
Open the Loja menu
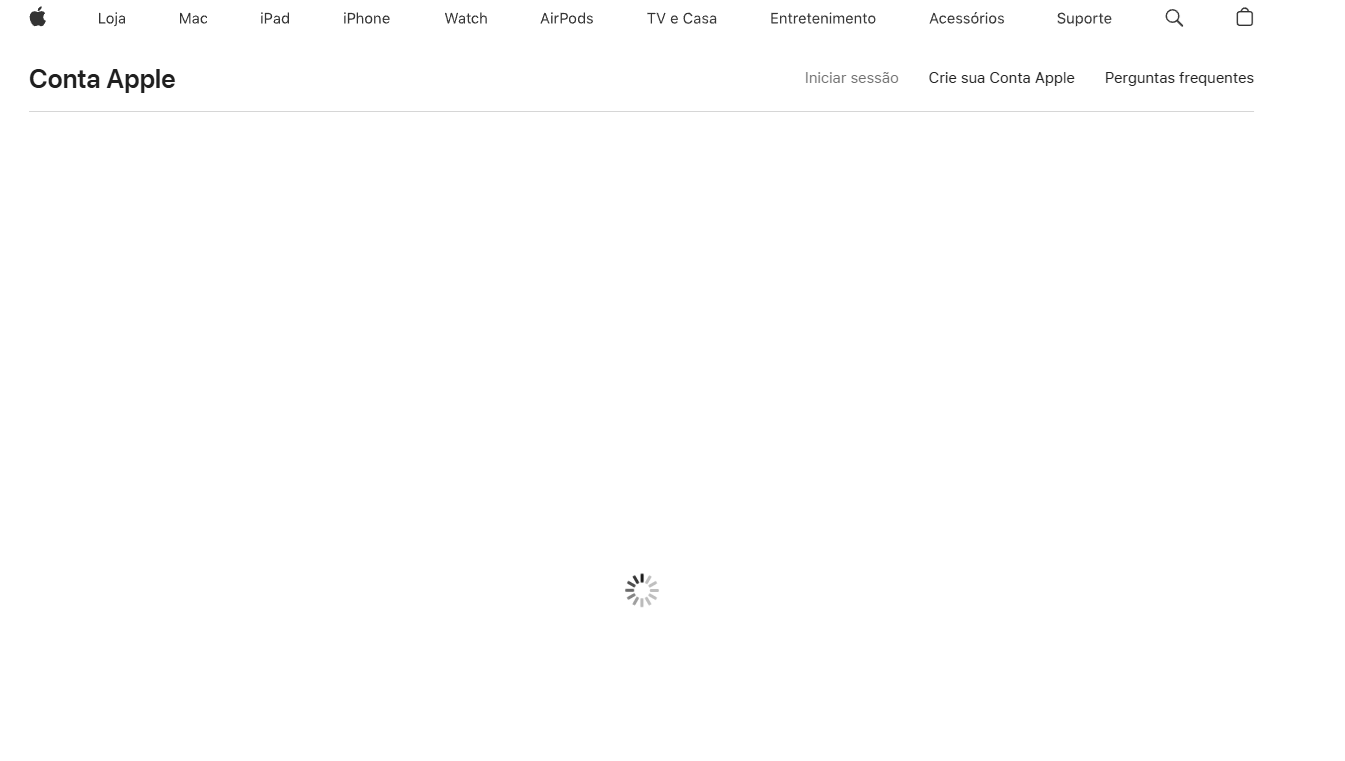(112, 19)
